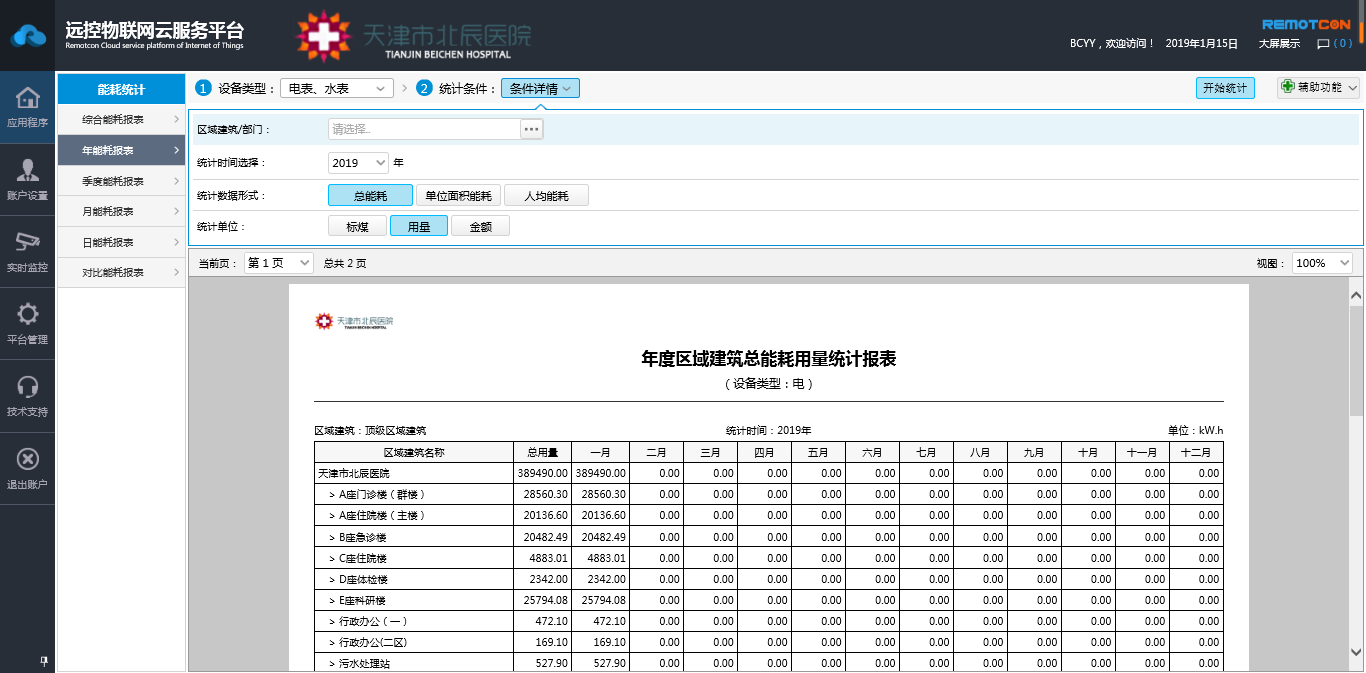Open the message bubble icon in header
Viewport: 1366px width, 673px height.
[1323, 44]
